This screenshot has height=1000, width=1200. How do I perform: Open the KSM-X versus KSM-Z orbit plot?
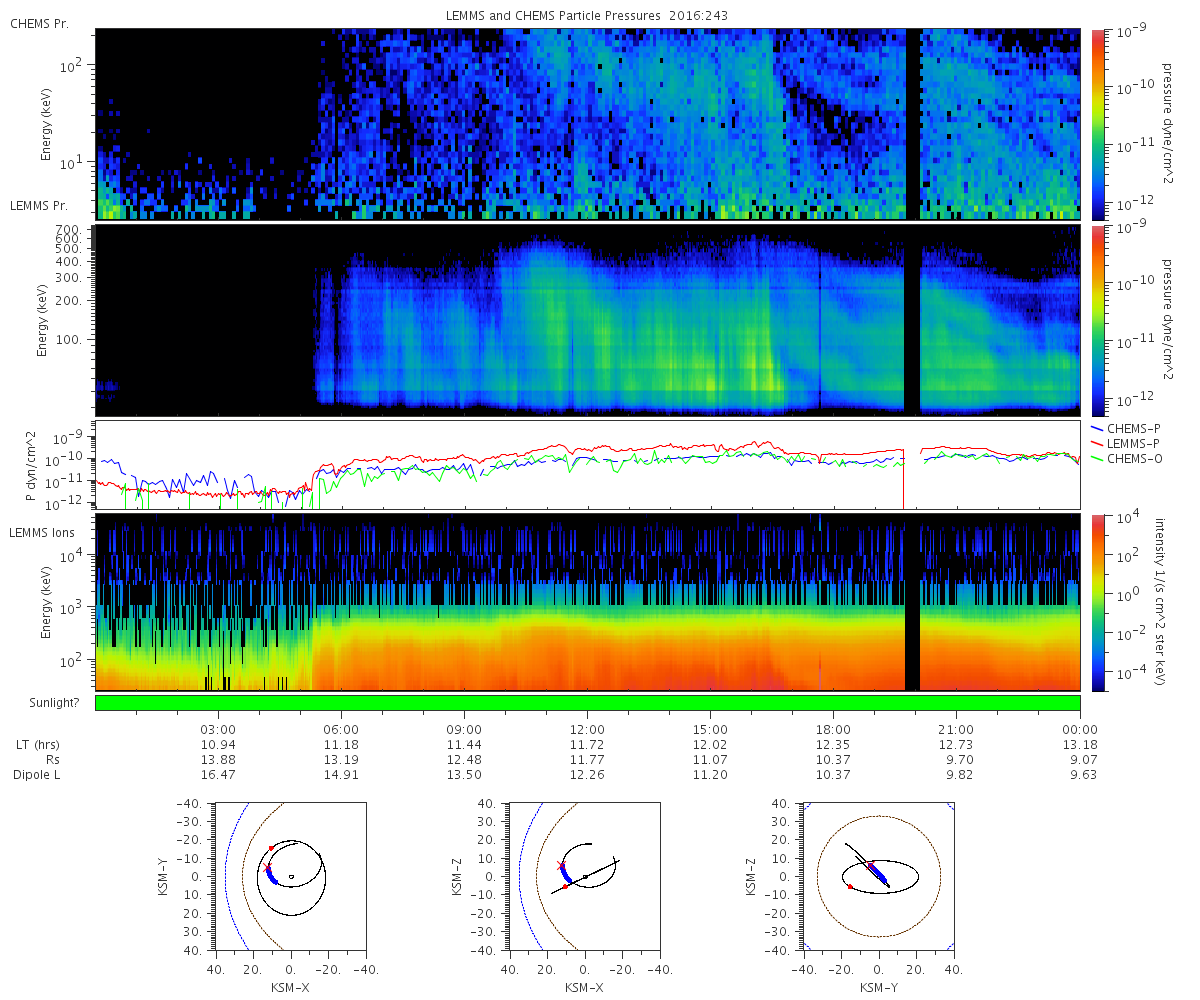click(585, 875)
